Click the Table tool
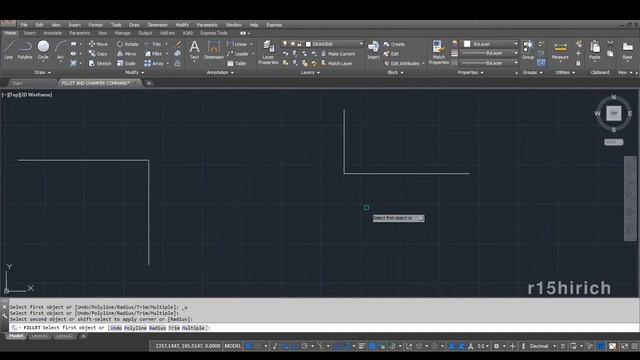 coord(236,64)
